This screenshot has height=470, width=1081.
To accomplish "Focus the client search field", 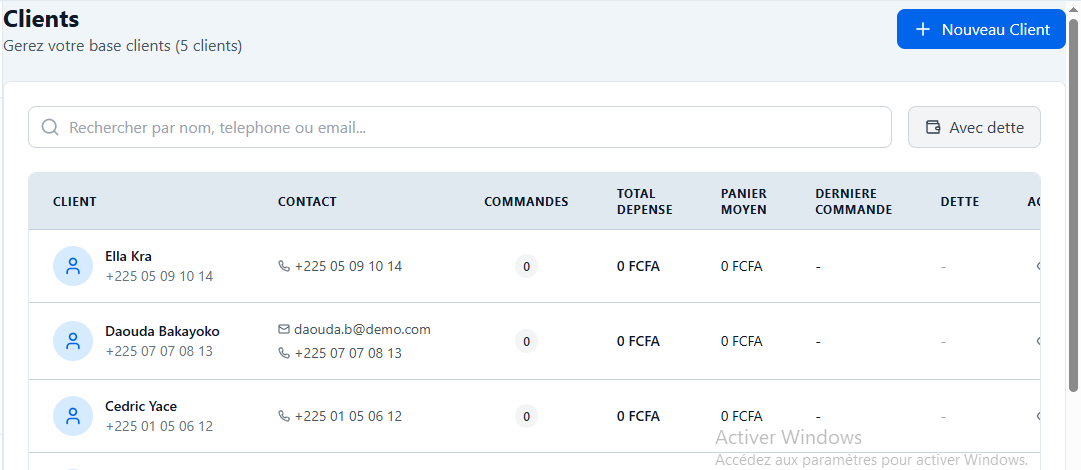I will tap(460, 127).
